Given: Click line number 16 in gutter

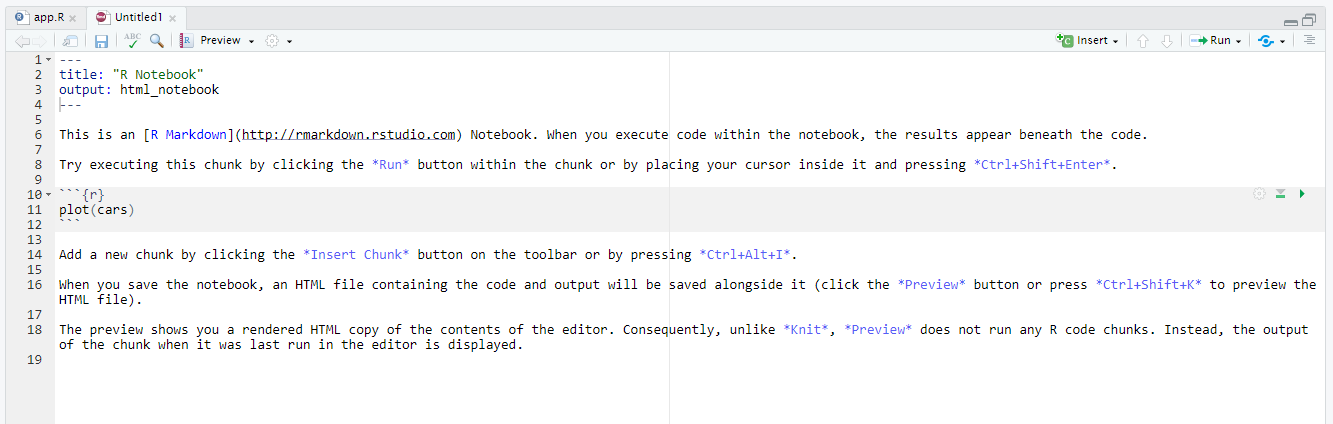Looking at the screenshot, I should 35,285.
